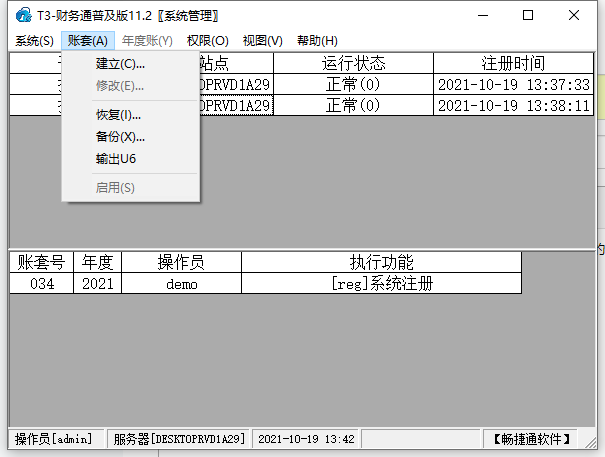Screen dimensions: 605x457
Task: Click the 操作员[admin] status bar entry
Action: (56, 439)
